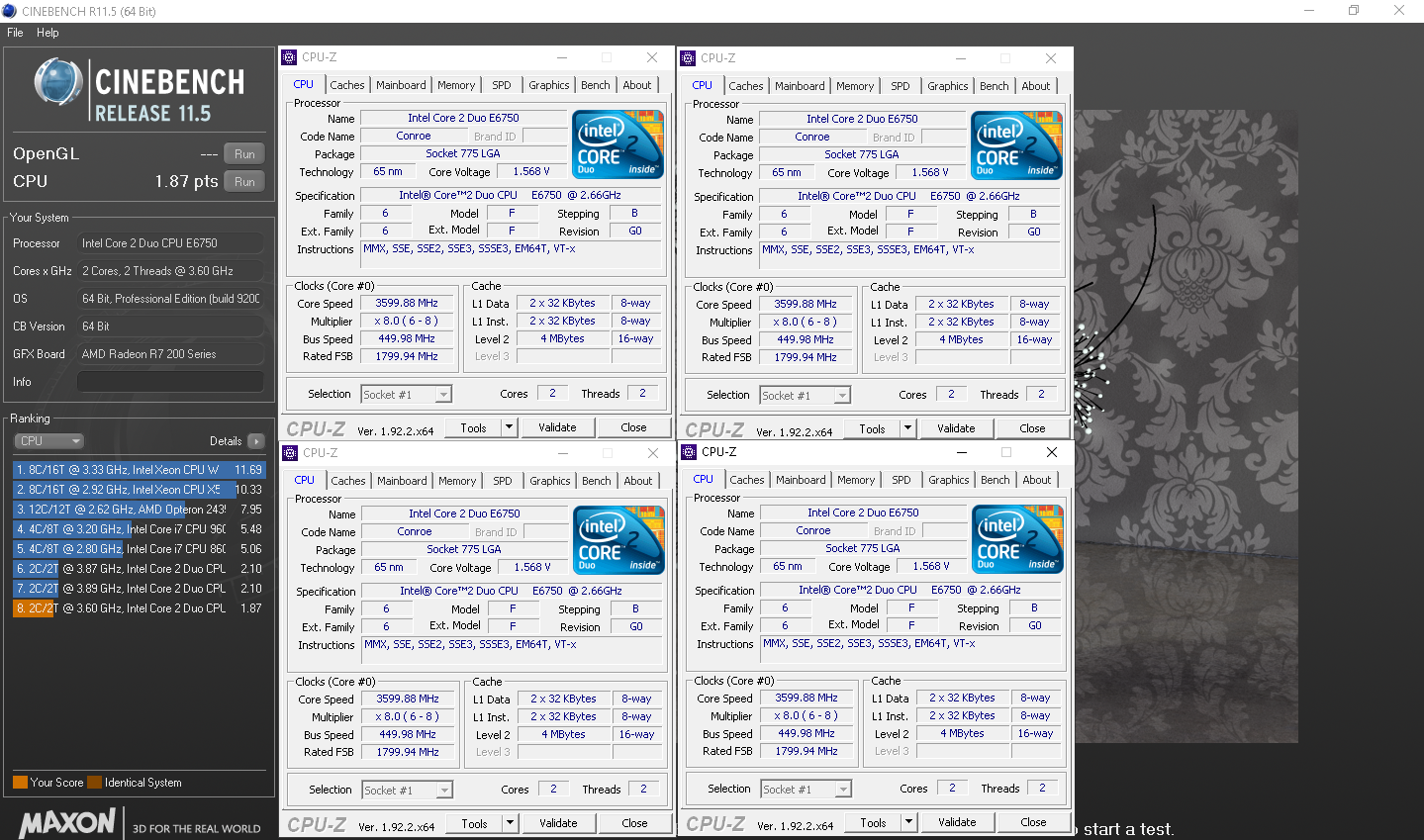The image size is (1424, 840).
Task: Click Validate button in bottom-left CPU-Z
Action: tap(558, 823)
